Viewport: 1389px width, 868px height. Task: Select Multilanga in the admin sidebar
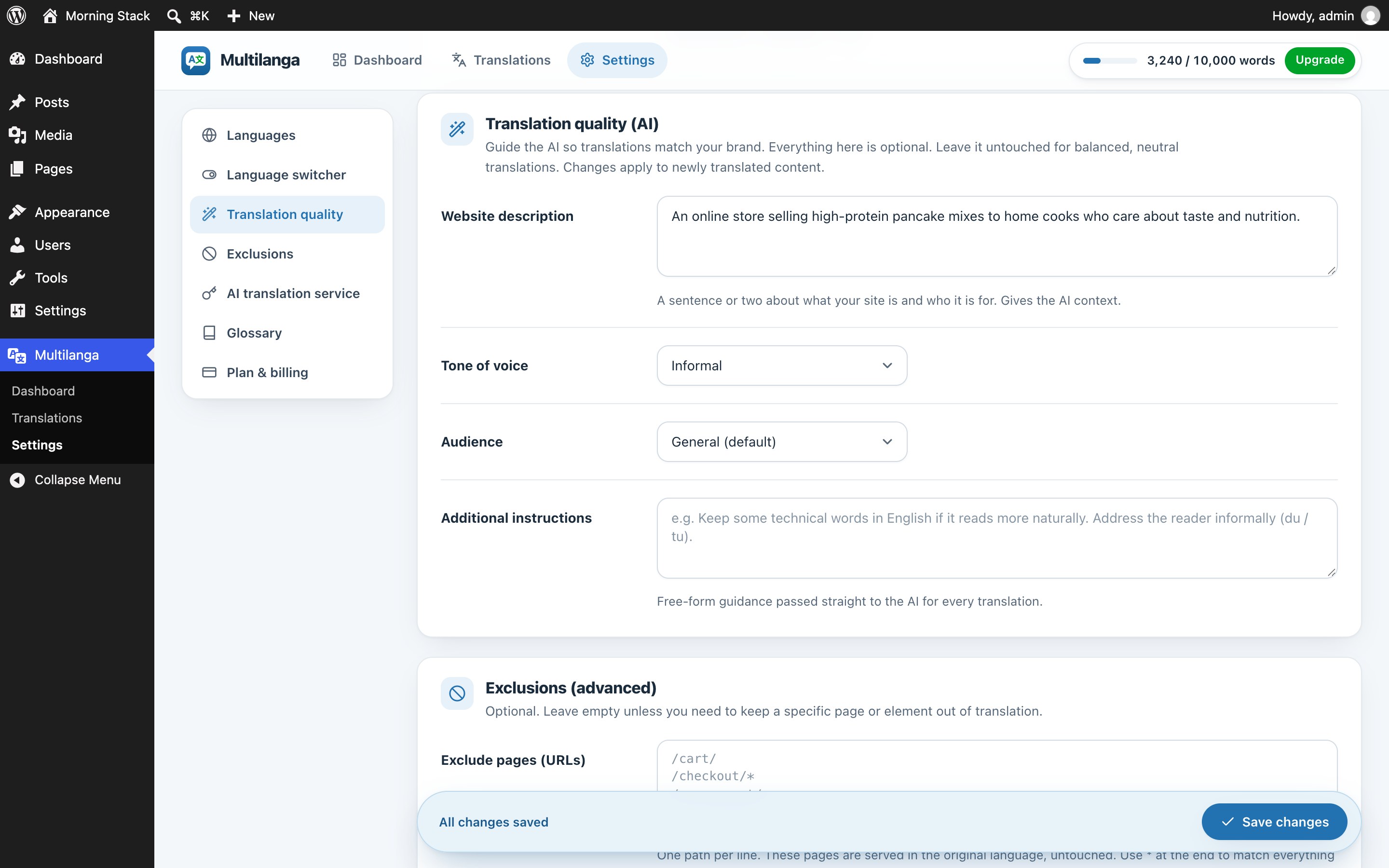[77, 355]
